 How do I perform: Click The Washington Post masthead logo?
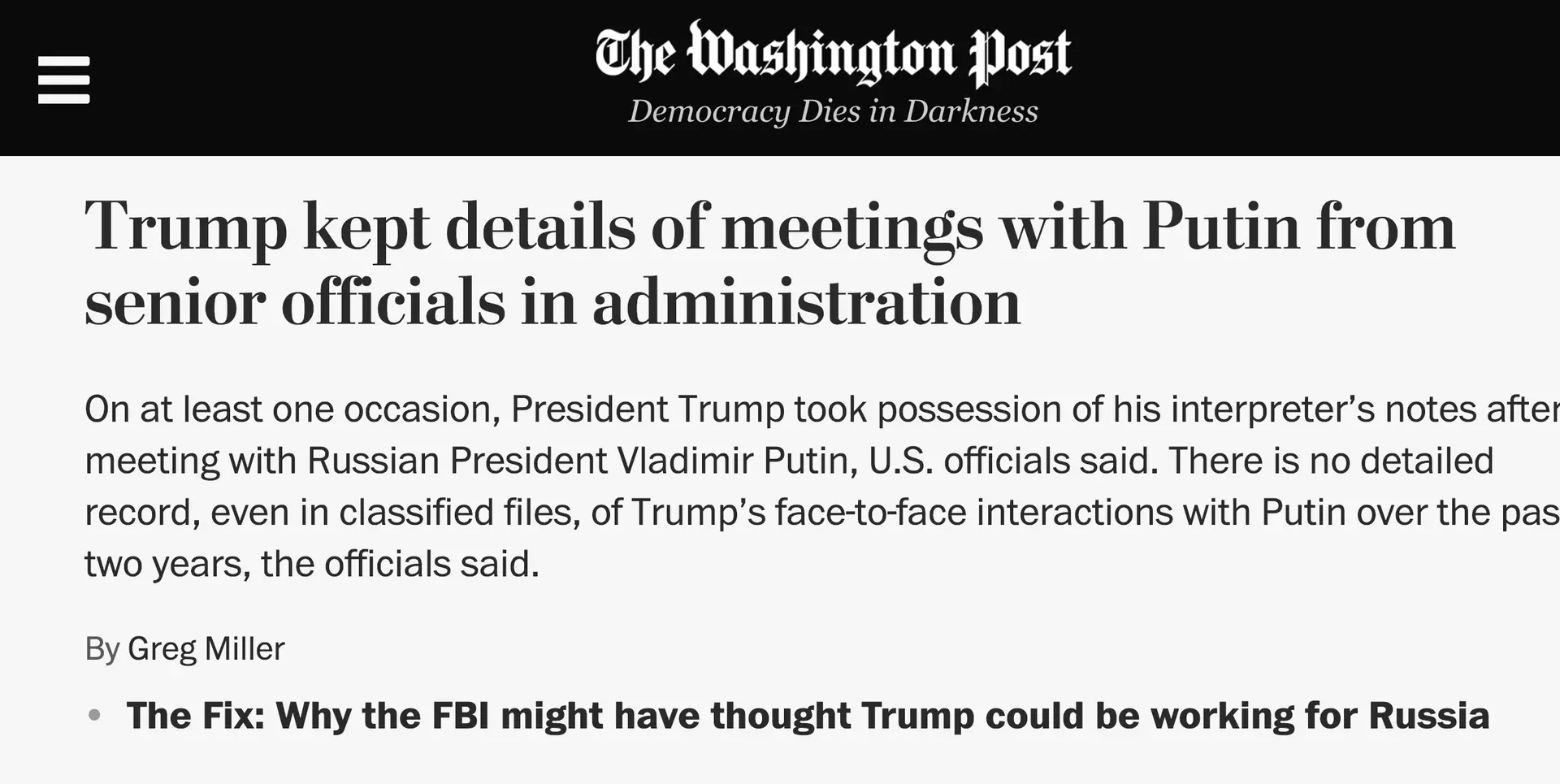(x=833, y=54)
